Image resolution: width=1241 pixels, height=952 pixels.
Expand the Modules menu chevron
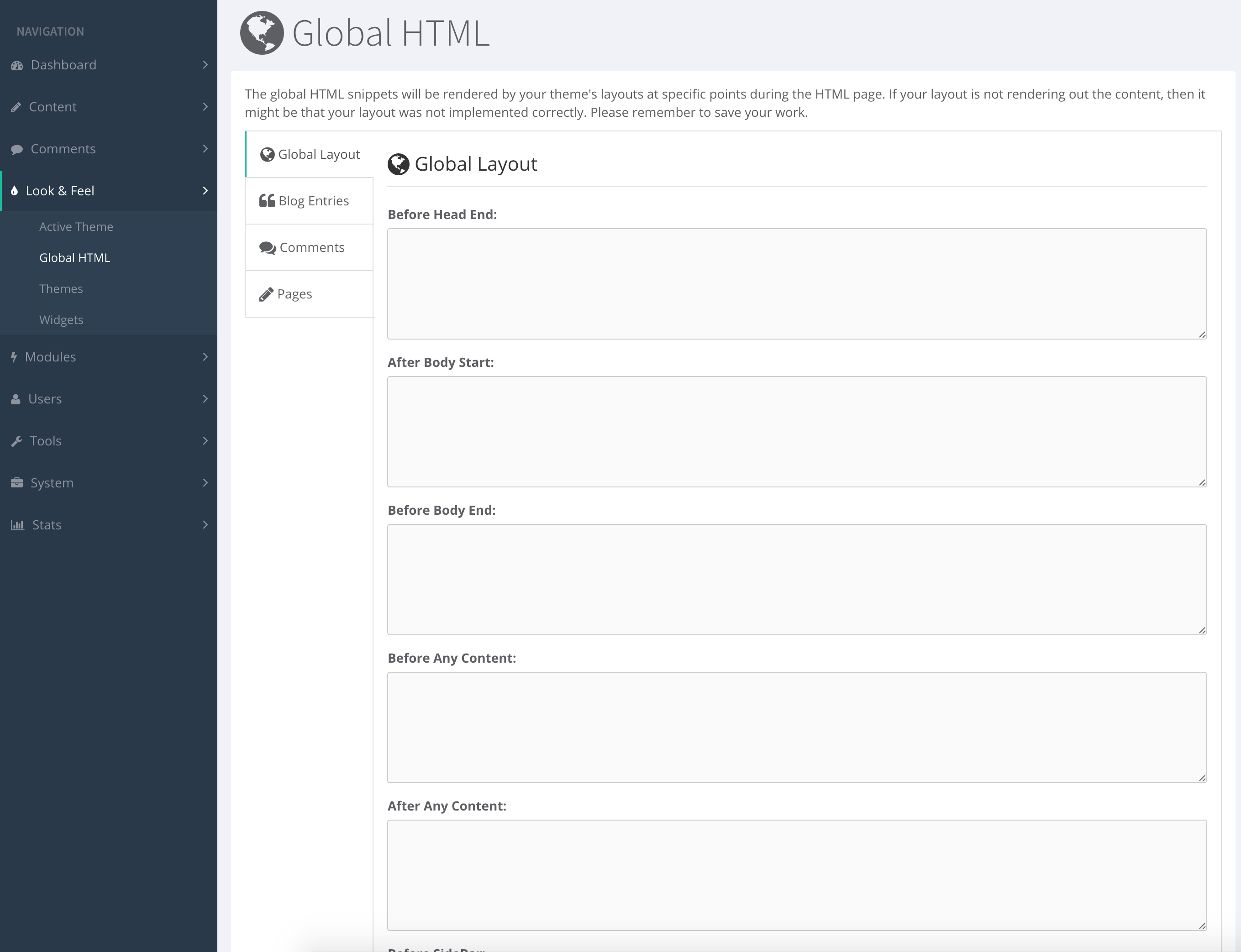click(205, 357)
